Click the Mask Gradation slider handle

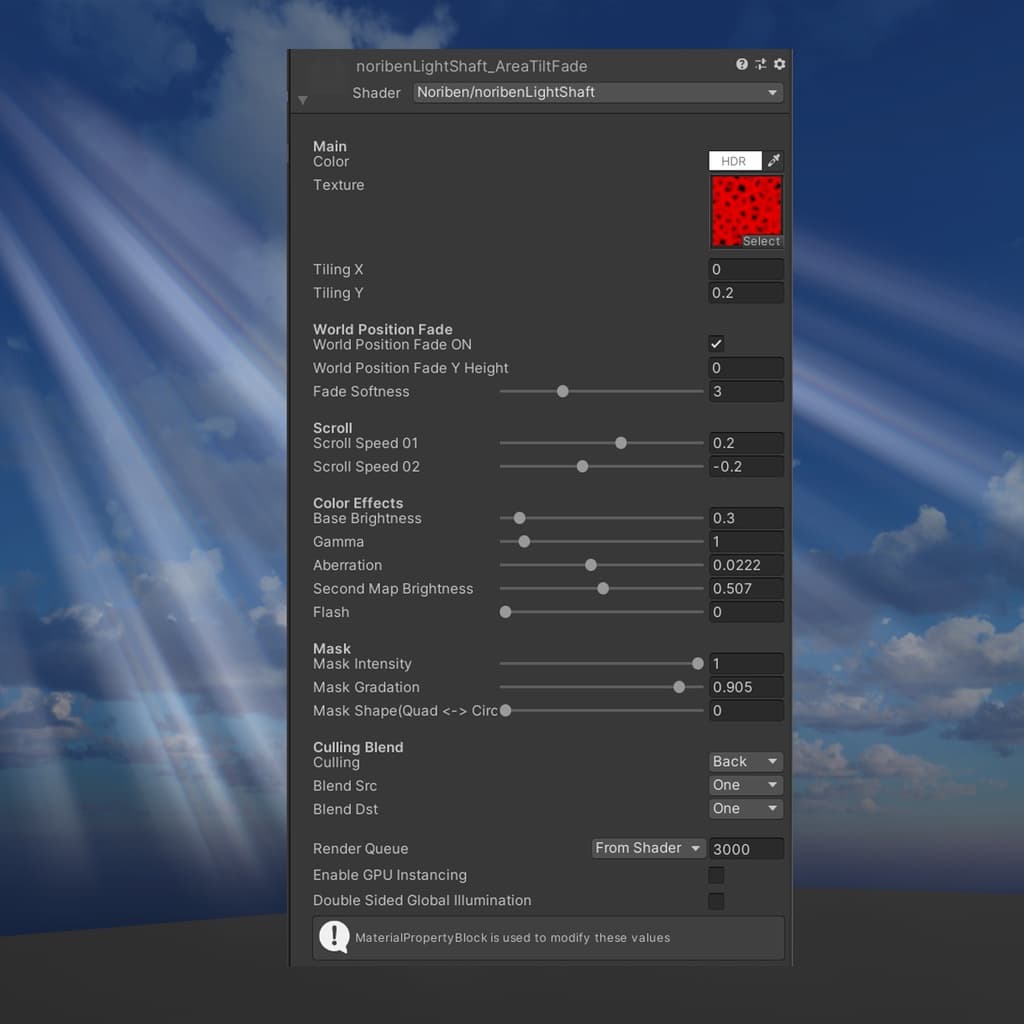(x=680, y=687)
